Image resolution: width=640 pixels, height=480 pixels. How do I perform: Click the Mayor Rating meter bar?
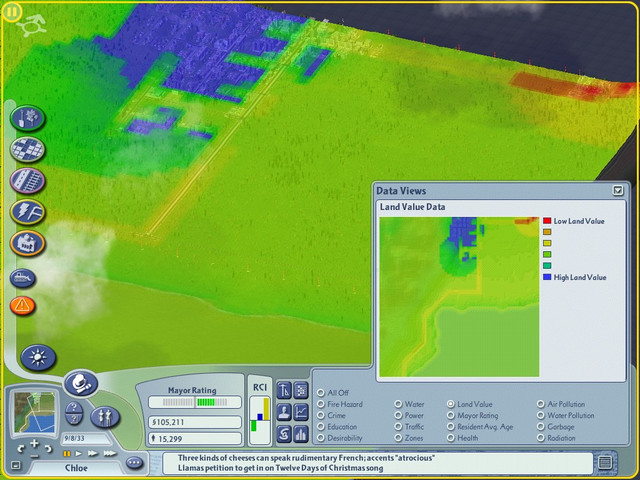195,402
